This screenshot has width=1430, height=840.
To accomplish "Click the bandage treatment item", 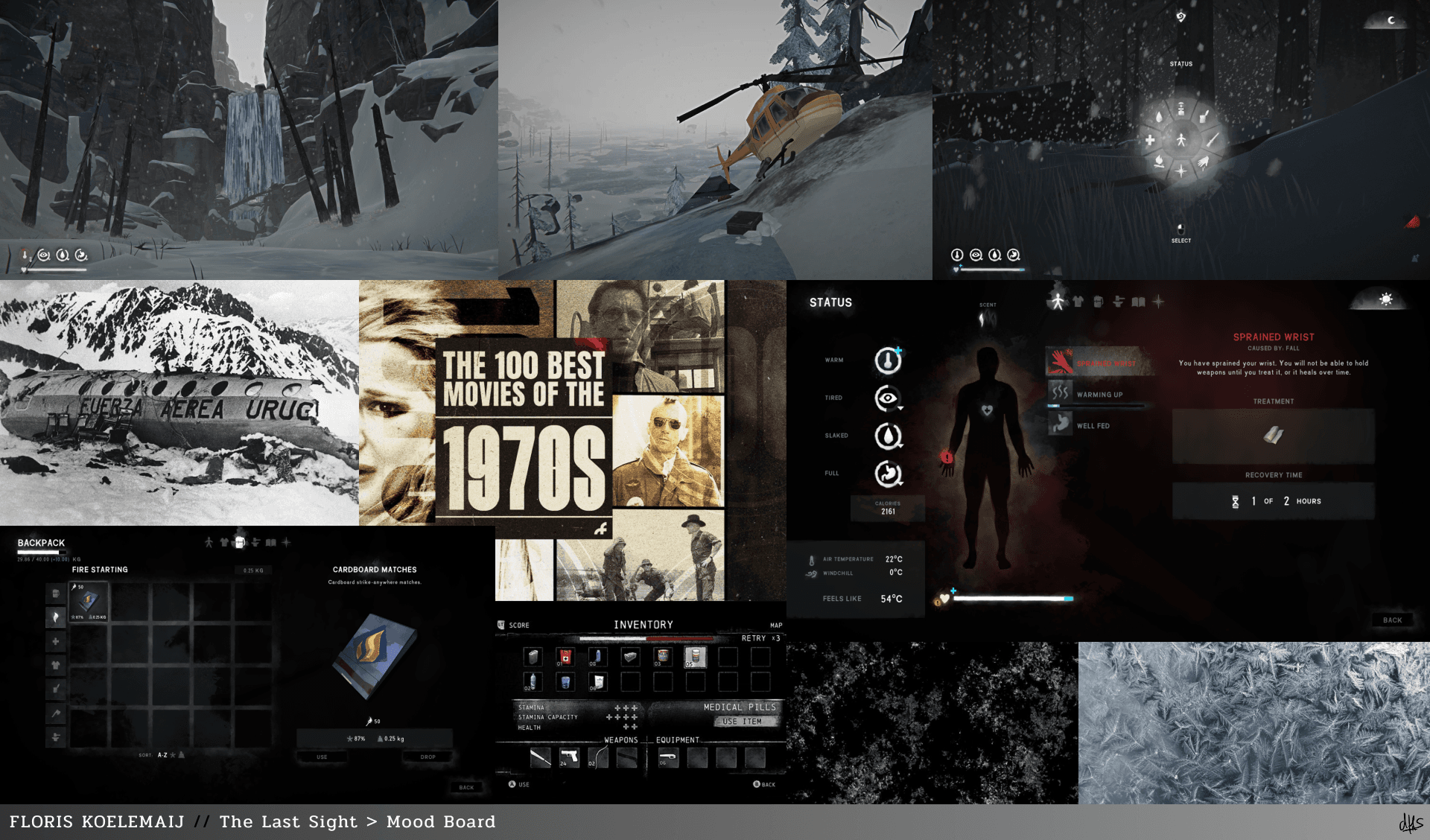I will point(1274,436).
